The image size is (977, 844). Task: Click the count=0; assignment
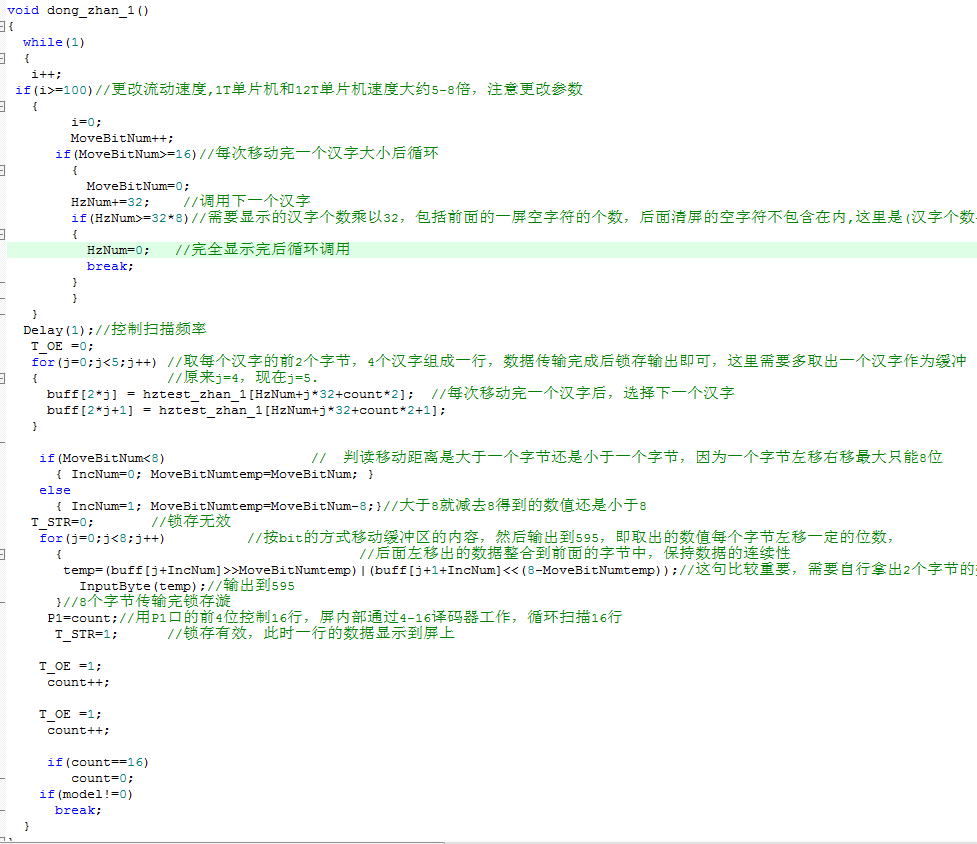102,778
